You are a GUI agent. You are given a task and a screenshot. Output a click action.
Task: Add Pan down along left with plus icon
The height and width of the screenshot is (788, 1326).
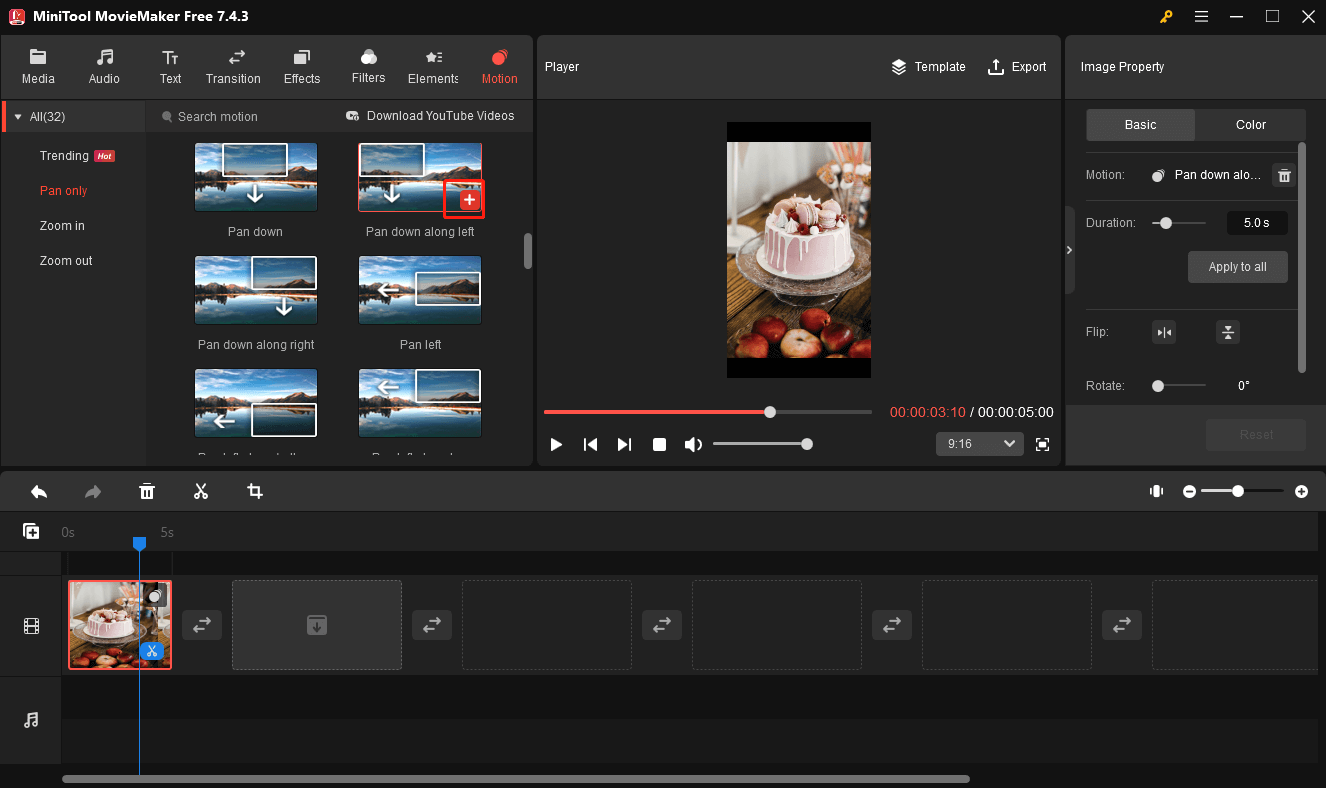pyautogui.click(x=469, y=200)
